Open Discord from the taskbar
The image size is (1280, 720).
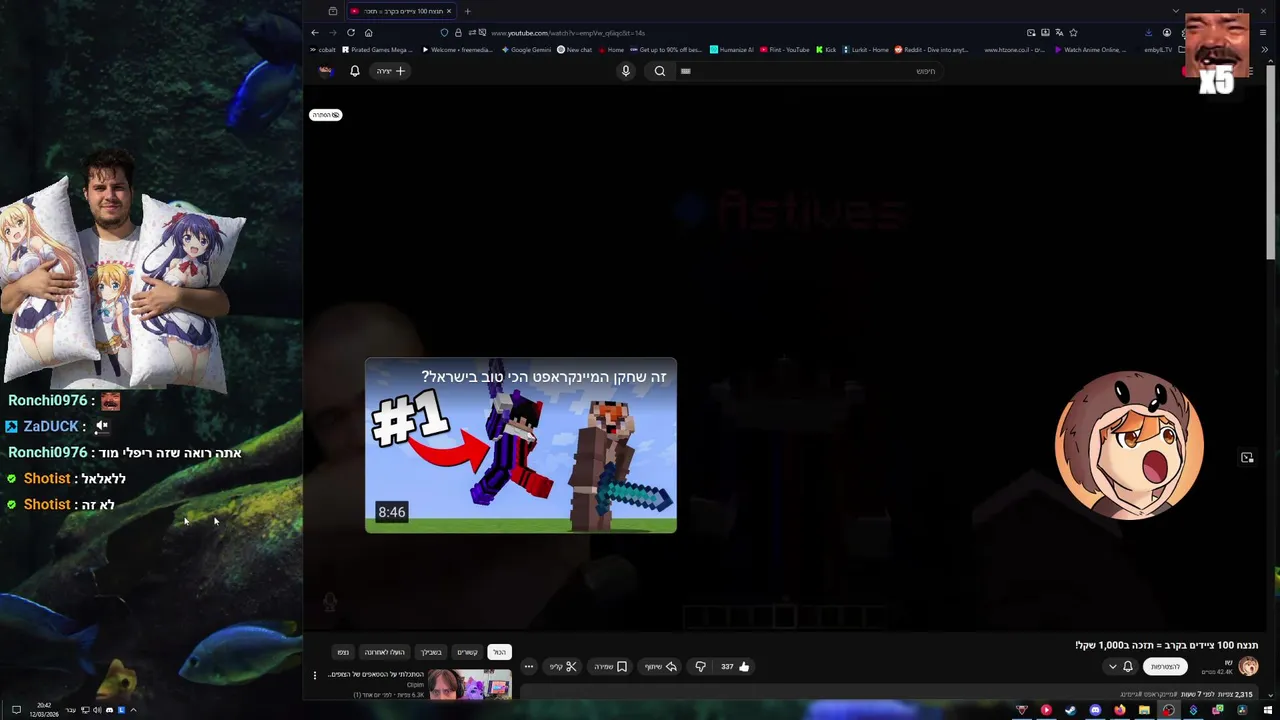(1095, 710)
